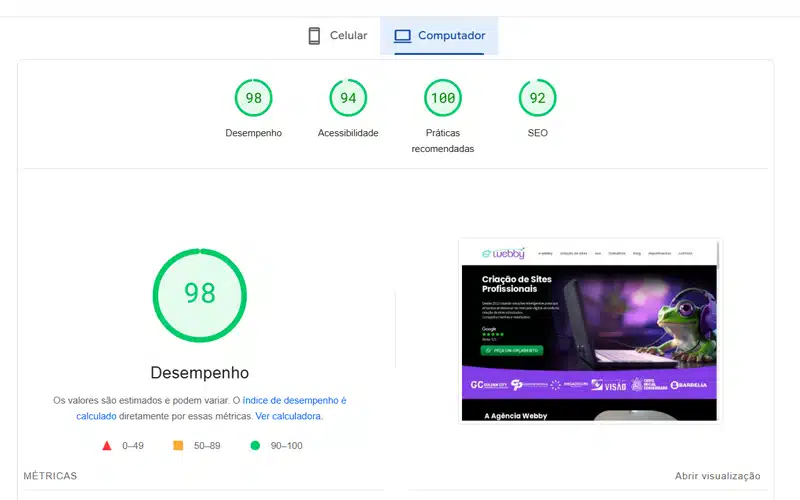Viewport: 800px width, 500px height.
Task: Click Abrir visualização button
Action: click(717, 476)
